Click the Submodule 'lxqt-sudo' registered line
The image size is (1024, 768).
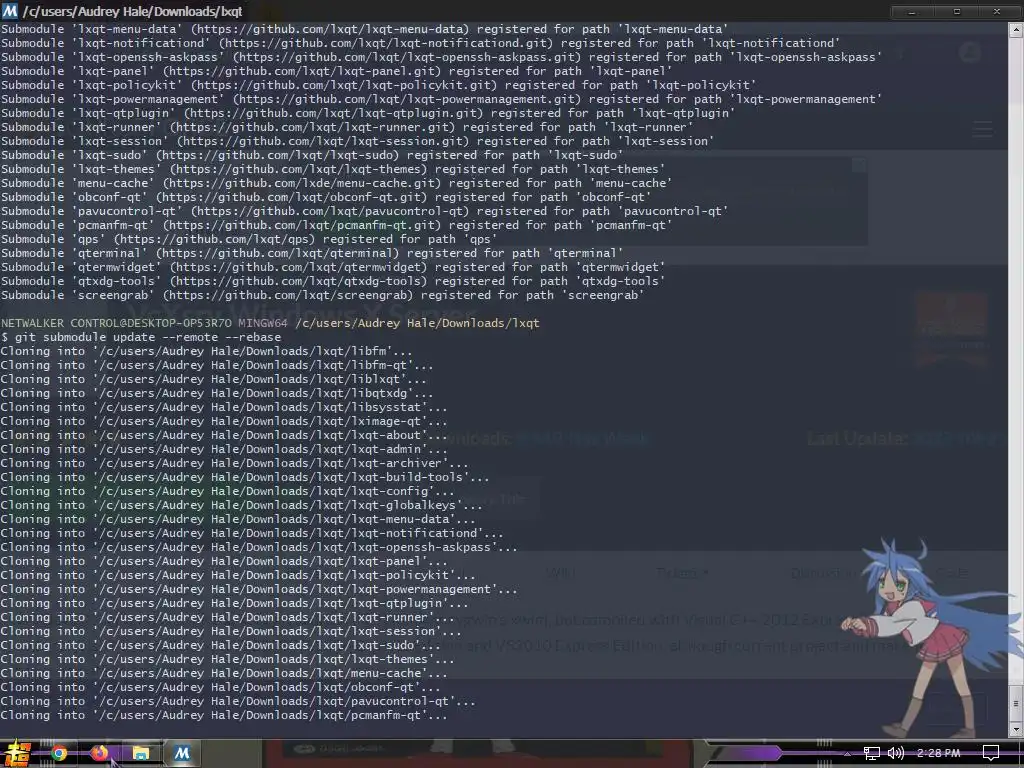pyautogui.click(x=312, y=155)
